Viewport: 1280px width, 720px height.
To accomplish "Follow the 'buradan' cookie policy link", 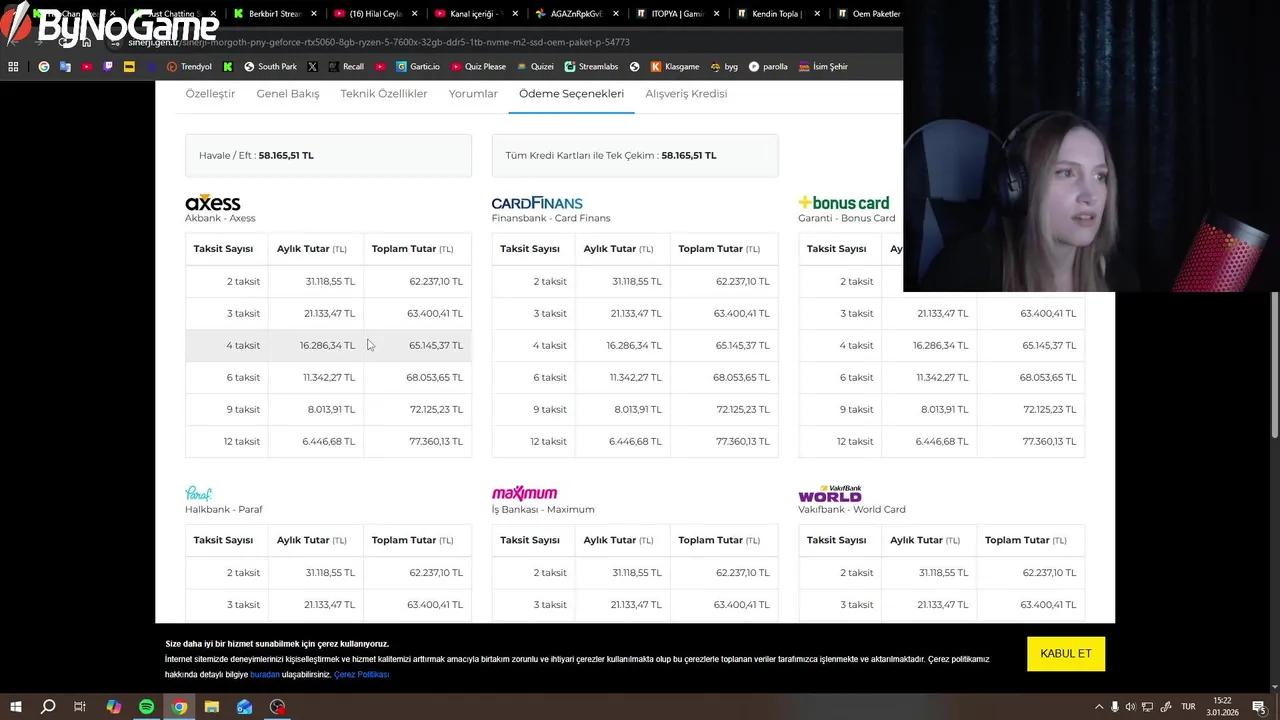I will click(265, 675).
